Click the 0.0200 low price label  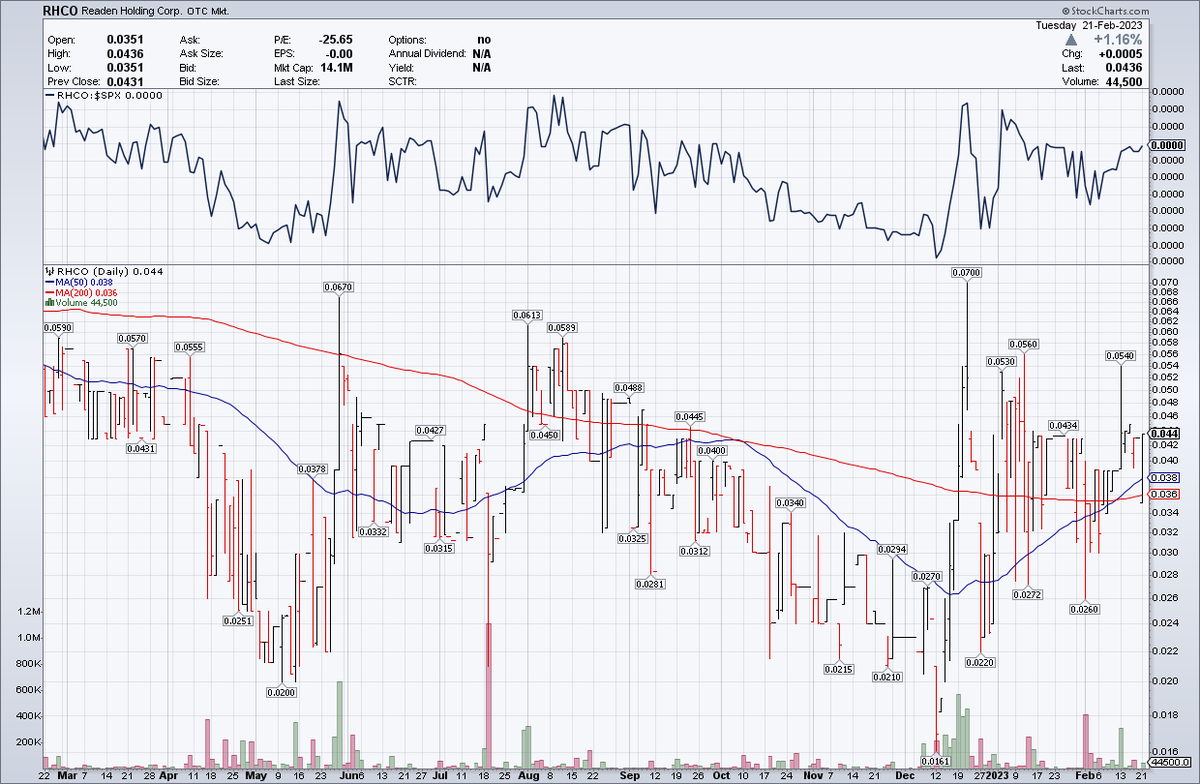click(281, 691)
